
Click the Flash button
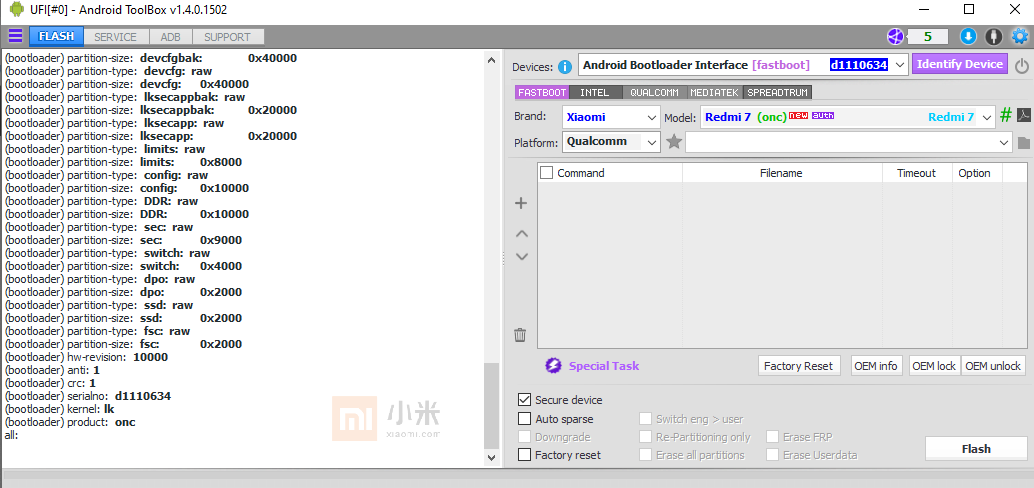[976, 448]
